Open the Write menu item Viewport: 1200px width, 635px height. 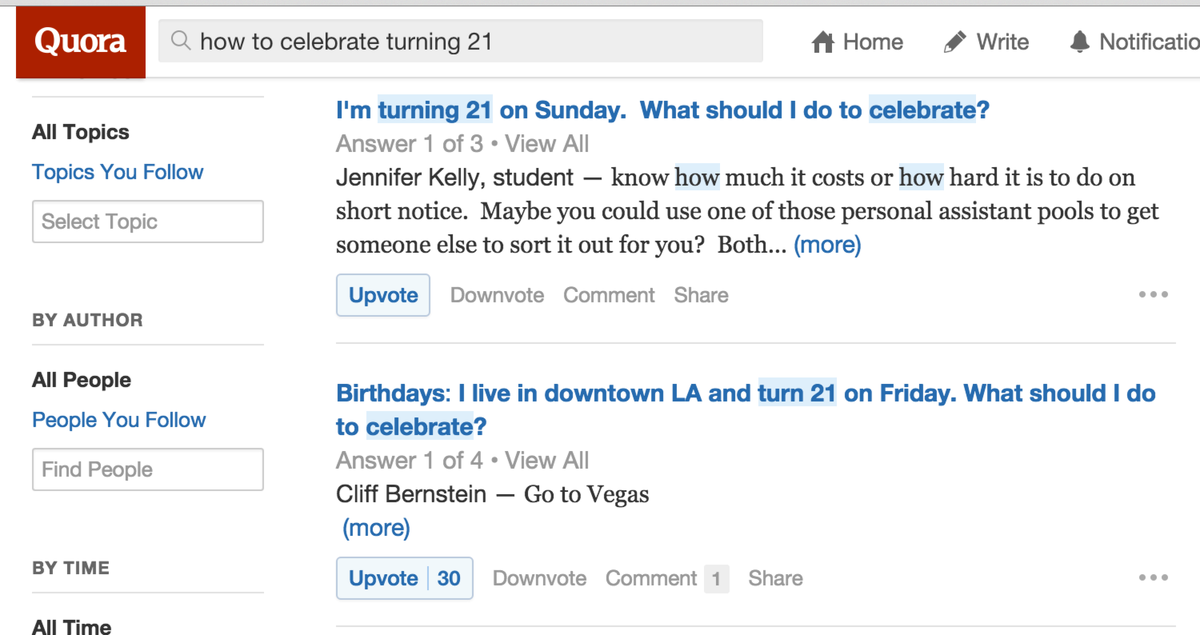pyautogui.click(x=987, y=42)
